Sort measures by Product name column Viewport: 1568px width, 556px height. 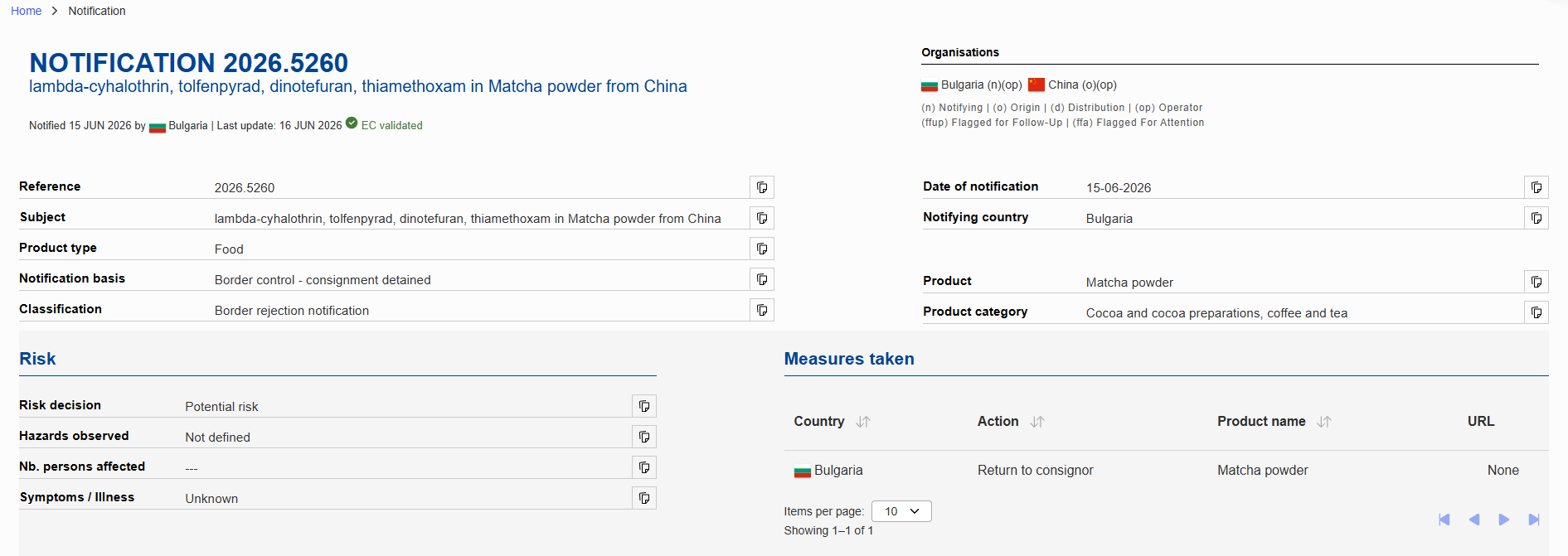click(x=1324, y=422)
